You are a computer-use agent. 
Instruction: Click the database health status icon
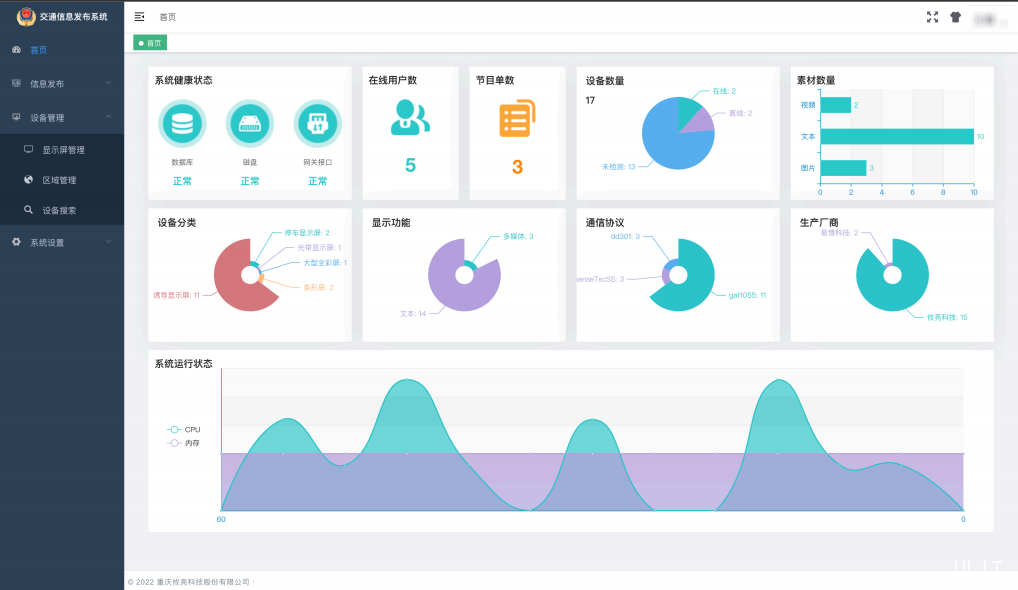point(182,124)
